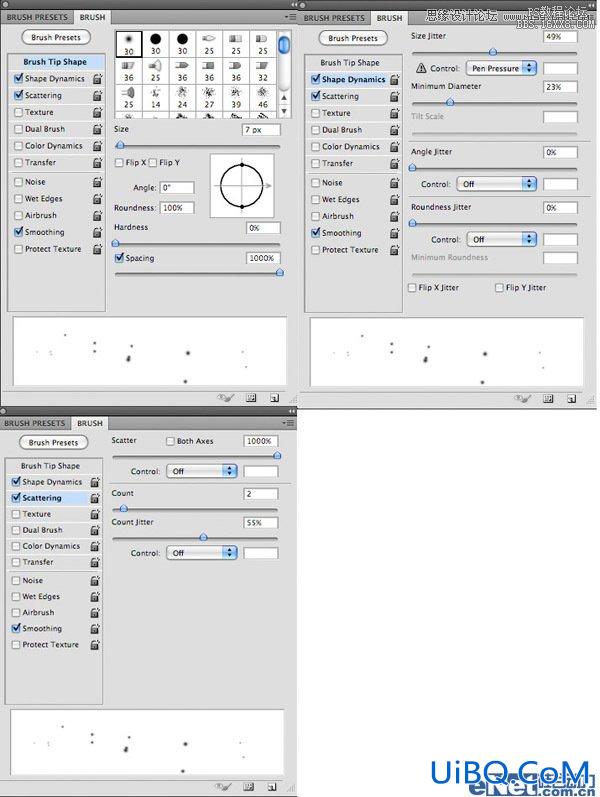Viewport: 600px width, 797px height.
Task: Click the Roundness field showing 100%
Action: [x=177, y=208]
